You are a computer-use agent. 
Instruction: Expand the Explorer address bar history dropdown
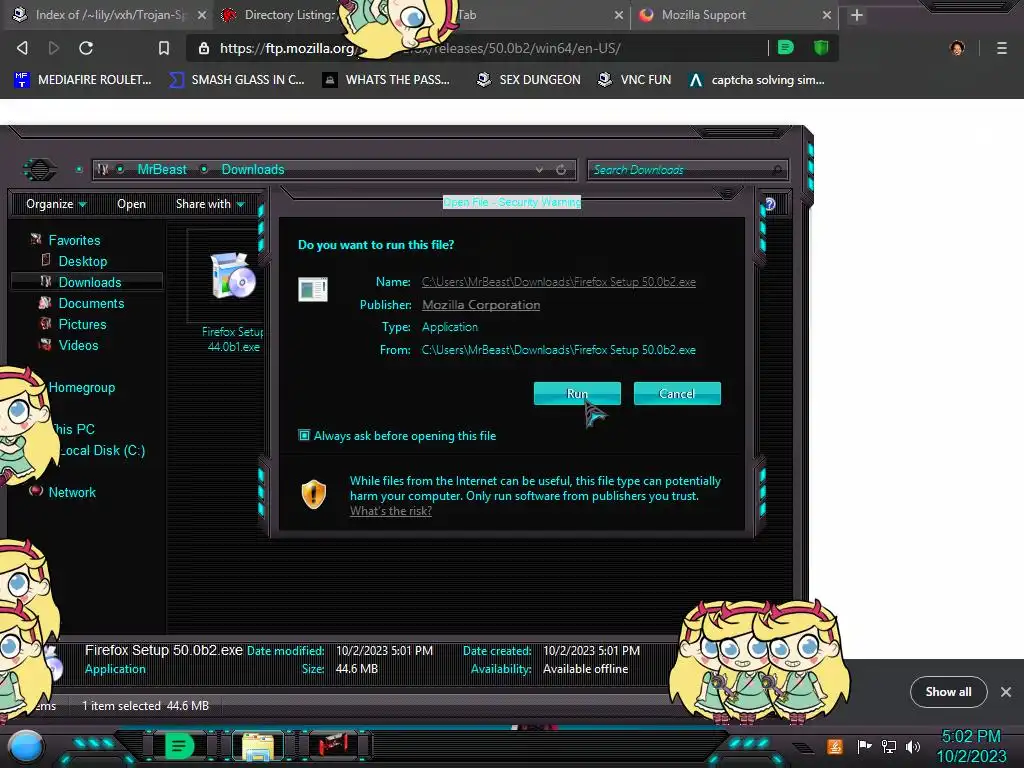pyautogui.click(x=539, y=170)
